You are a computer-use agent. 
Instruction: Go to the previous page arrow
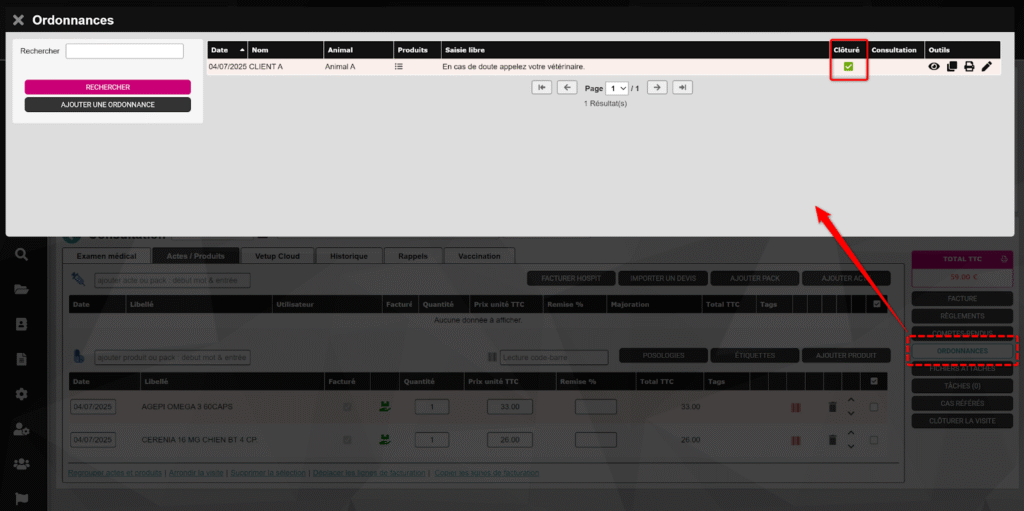click(567, 88)
